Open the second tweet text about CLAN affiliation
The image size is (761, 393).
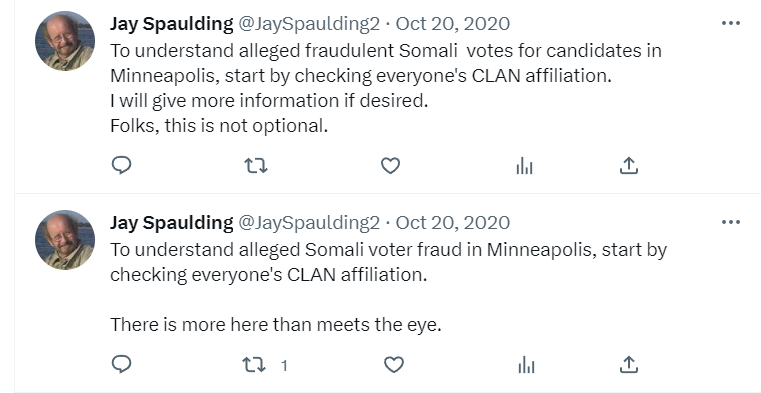[x=388, y=287]
